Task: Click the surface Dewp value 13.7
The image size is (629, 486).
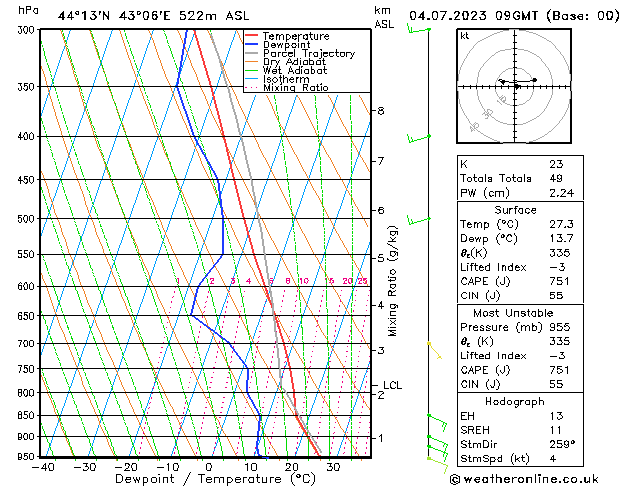Action: [561, 239]
